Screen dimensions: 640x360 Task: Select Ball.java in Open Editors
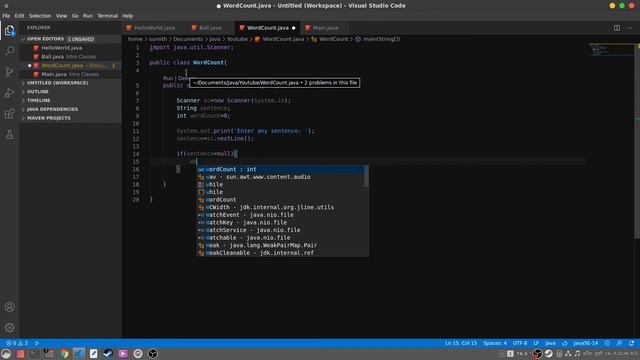coord(69,57)
